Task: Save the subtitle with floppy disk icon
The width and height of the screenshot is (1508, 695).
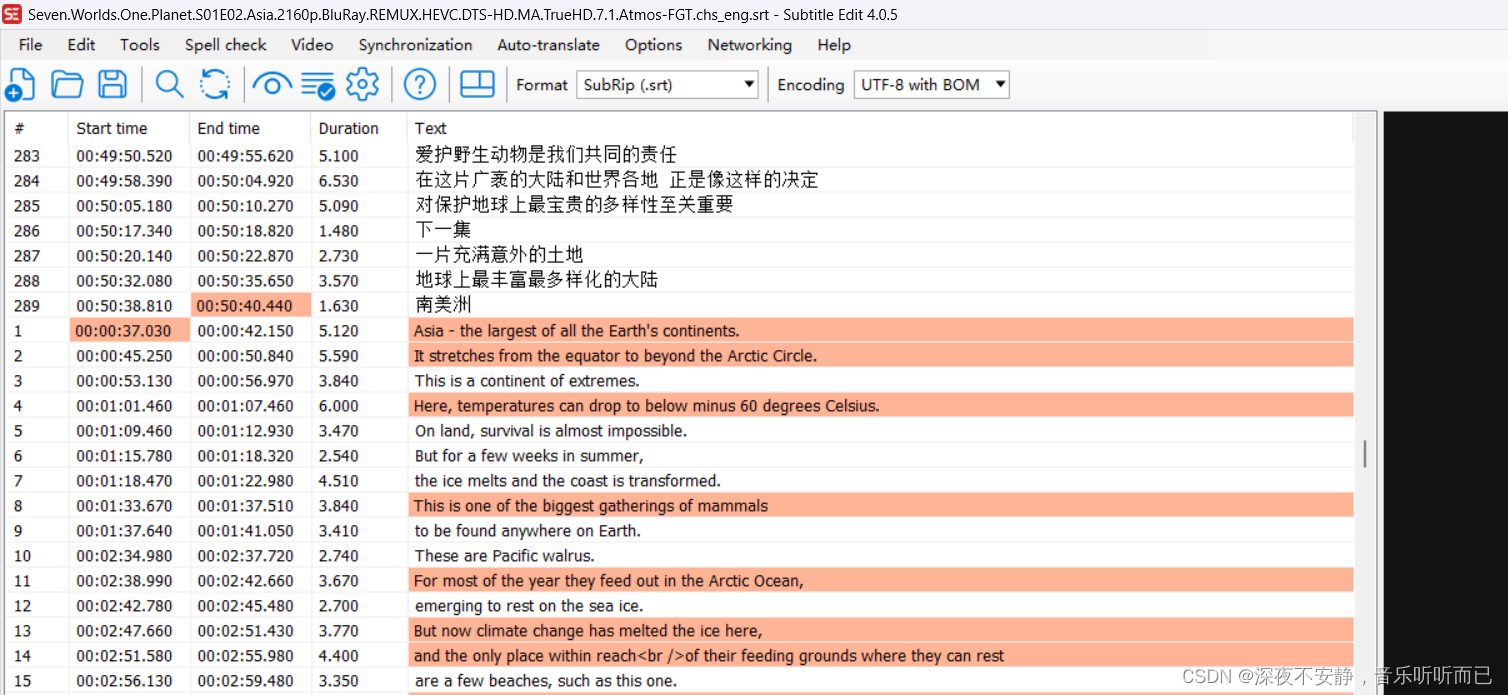Action: coord(112,85)
